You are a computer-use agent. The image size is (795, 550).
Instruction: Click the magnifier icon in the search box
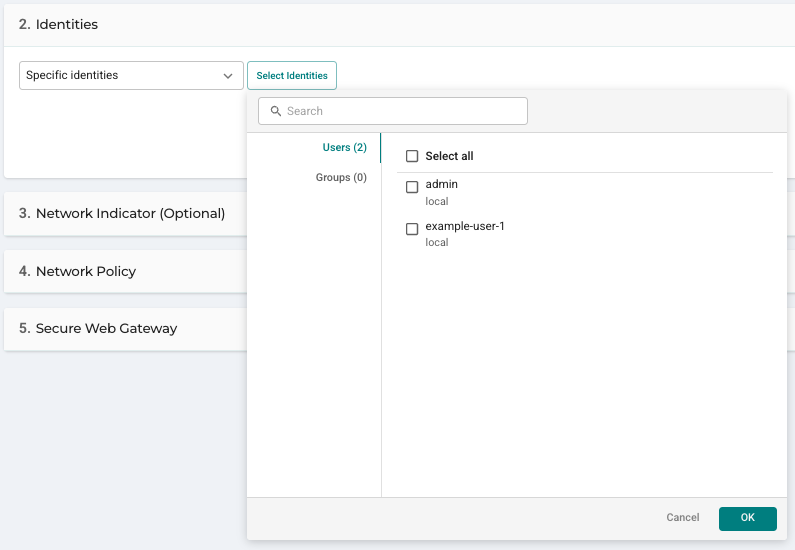point(275,111)
